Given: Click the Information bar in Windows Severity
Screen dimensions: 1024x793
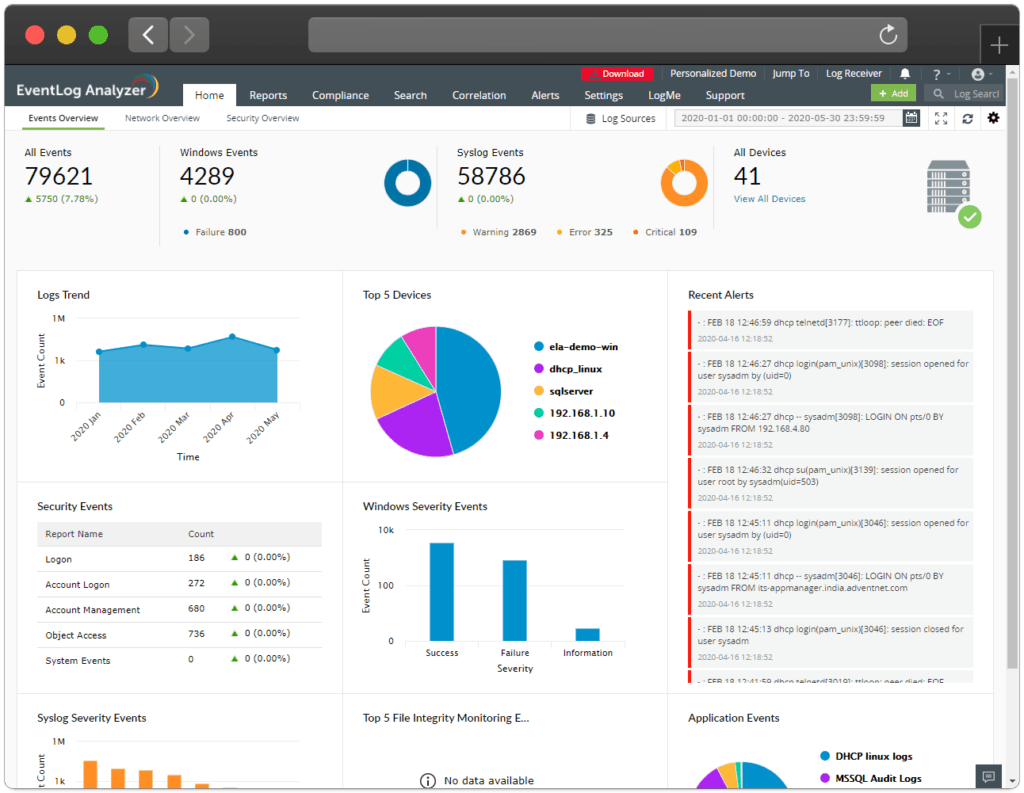Looking at the screenshot, I should (588, 634).
